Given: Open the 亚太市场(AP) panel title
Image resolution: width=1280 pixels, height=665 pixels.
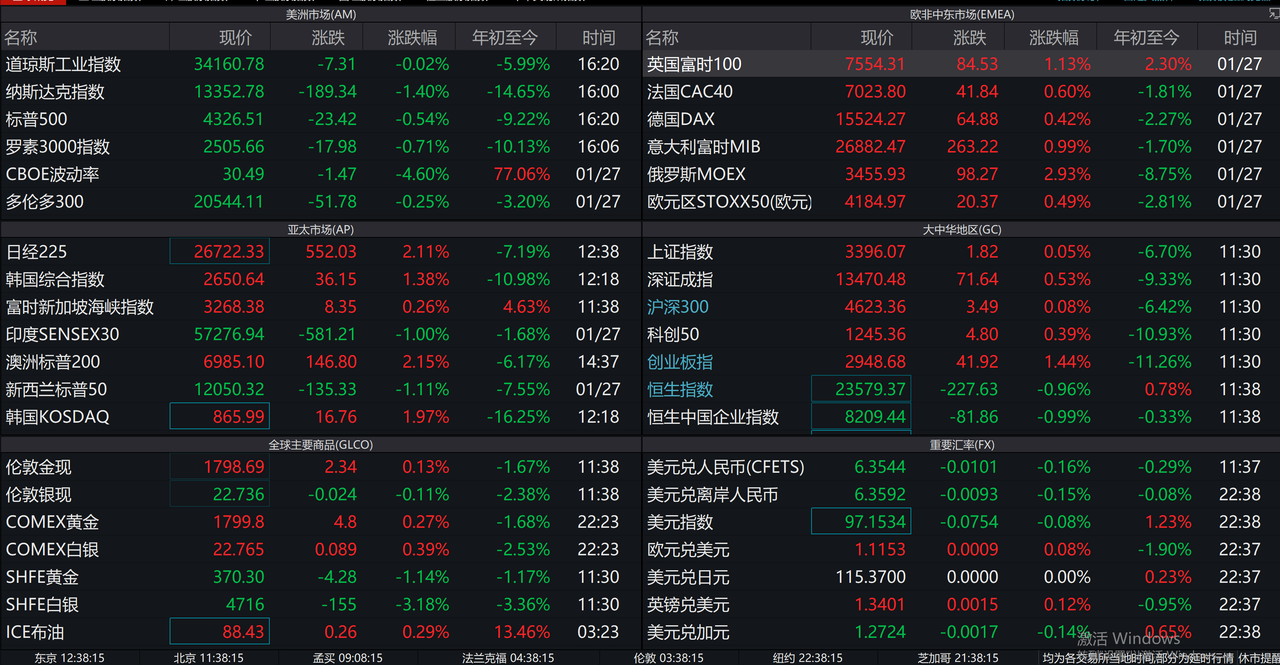Looking at the screenshot, I should click(321, 229).
